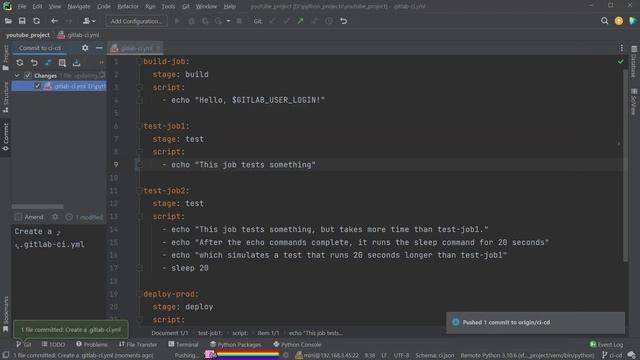
Task: Close the .gitlab-ci.yml editor tab
Action: (158, 49)
